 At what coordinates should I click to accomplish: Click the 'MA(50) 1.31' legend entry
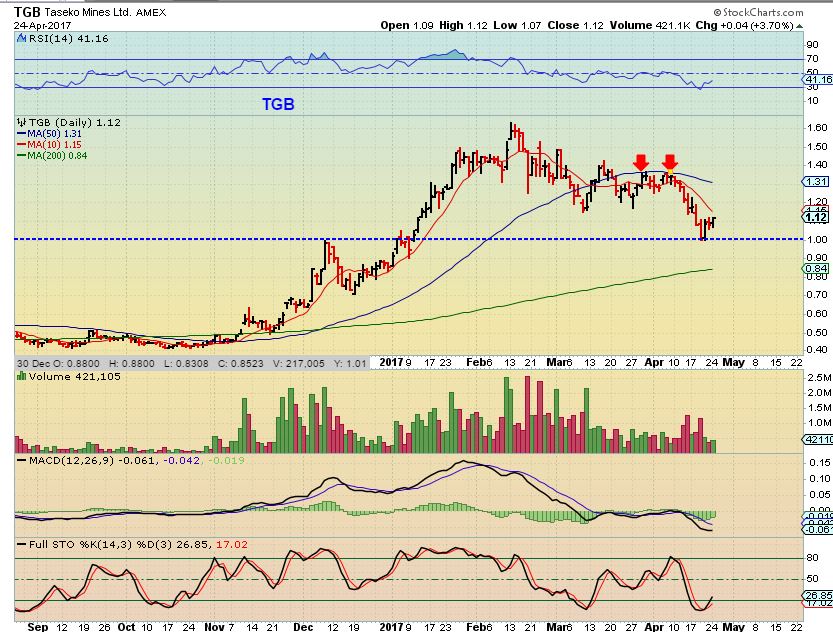pyautogui.click(x=55, y=134)
